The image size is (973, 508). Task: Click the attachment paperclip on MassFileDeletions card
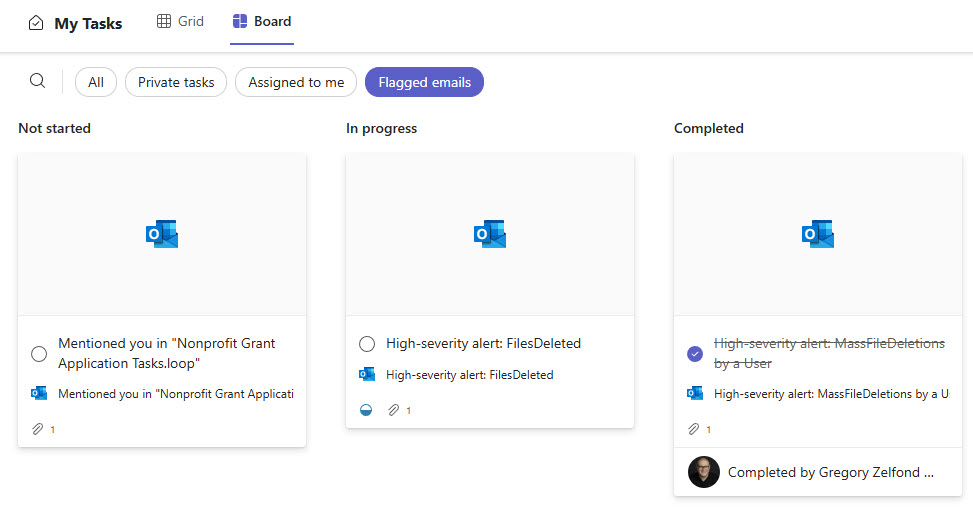tap(694, 429)
